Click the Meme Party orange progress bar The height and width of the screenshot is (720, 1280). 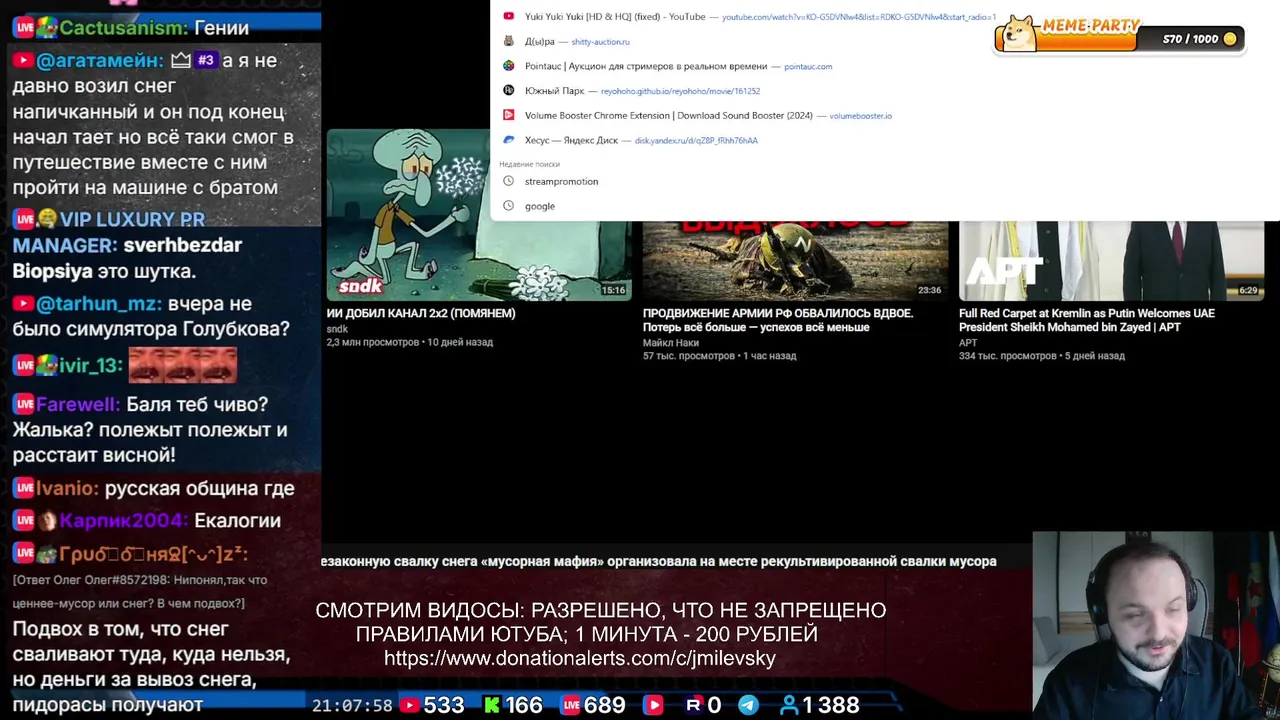tap(1087, 41)
